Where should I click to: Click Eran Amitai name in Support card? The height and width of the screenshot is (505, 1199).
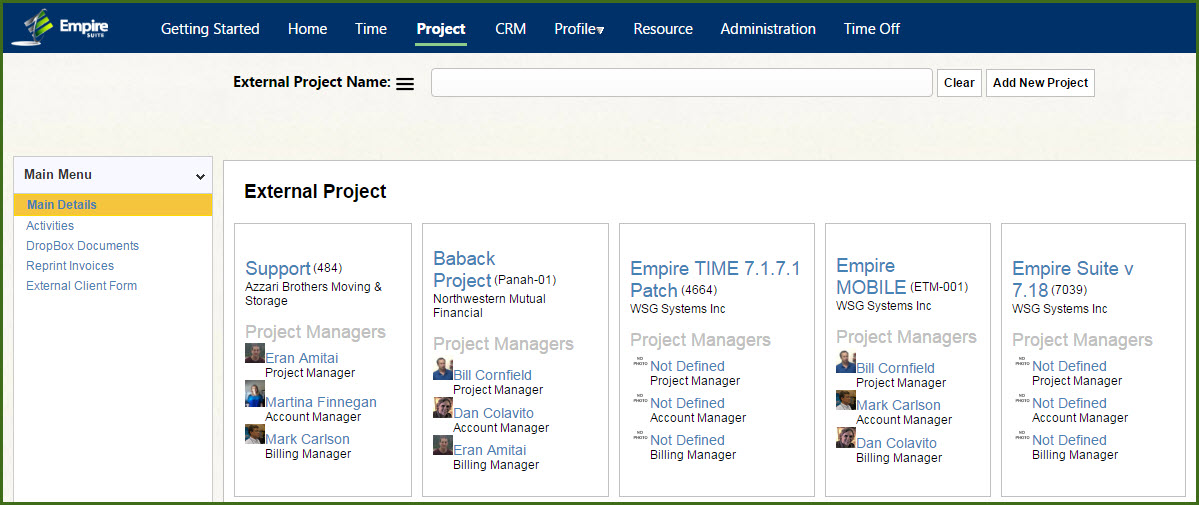pos(301,358)
